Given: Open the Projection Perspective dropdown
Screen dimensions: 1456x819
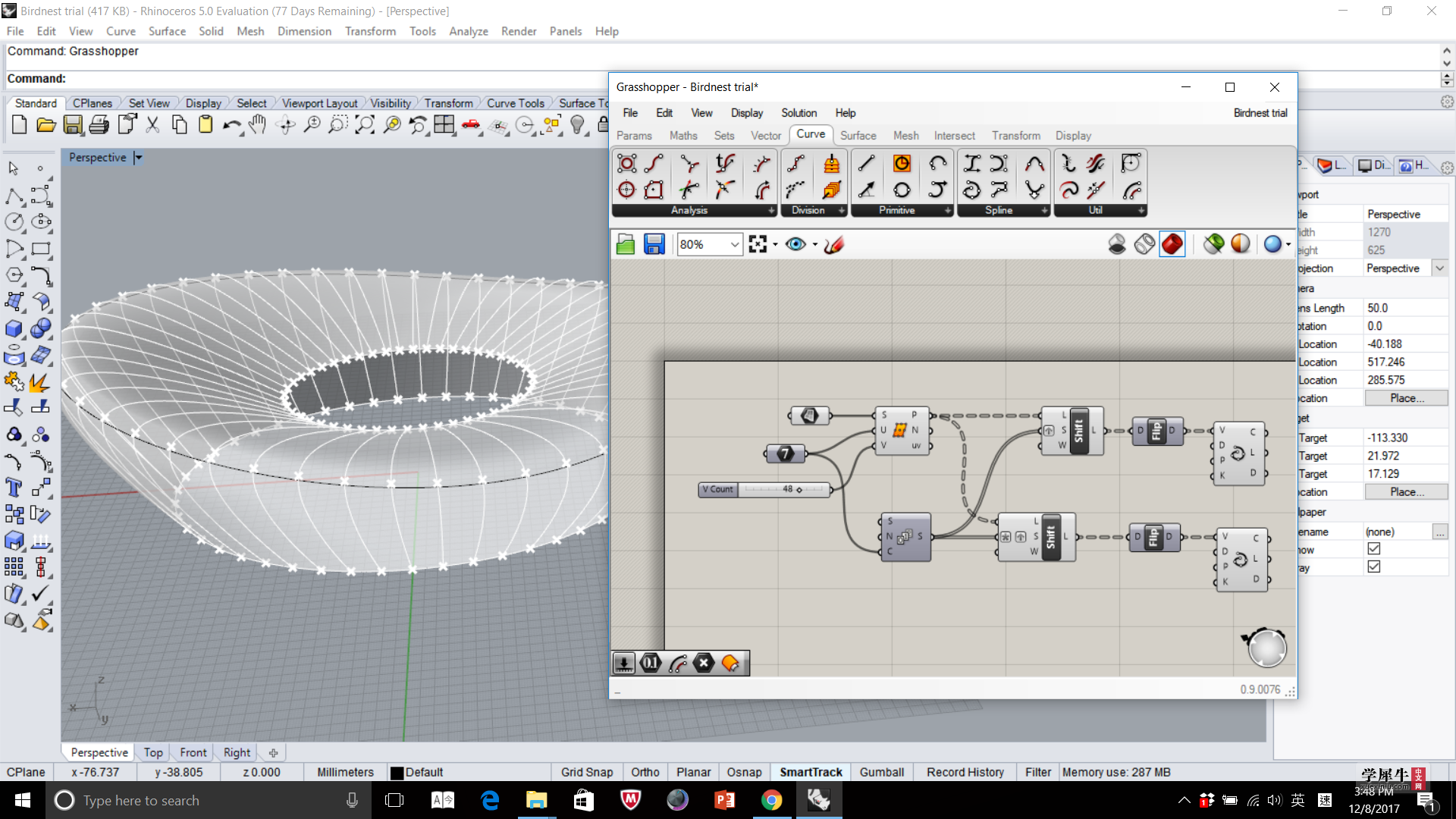Looking at the screenshot, I should tap(1439, 268).
